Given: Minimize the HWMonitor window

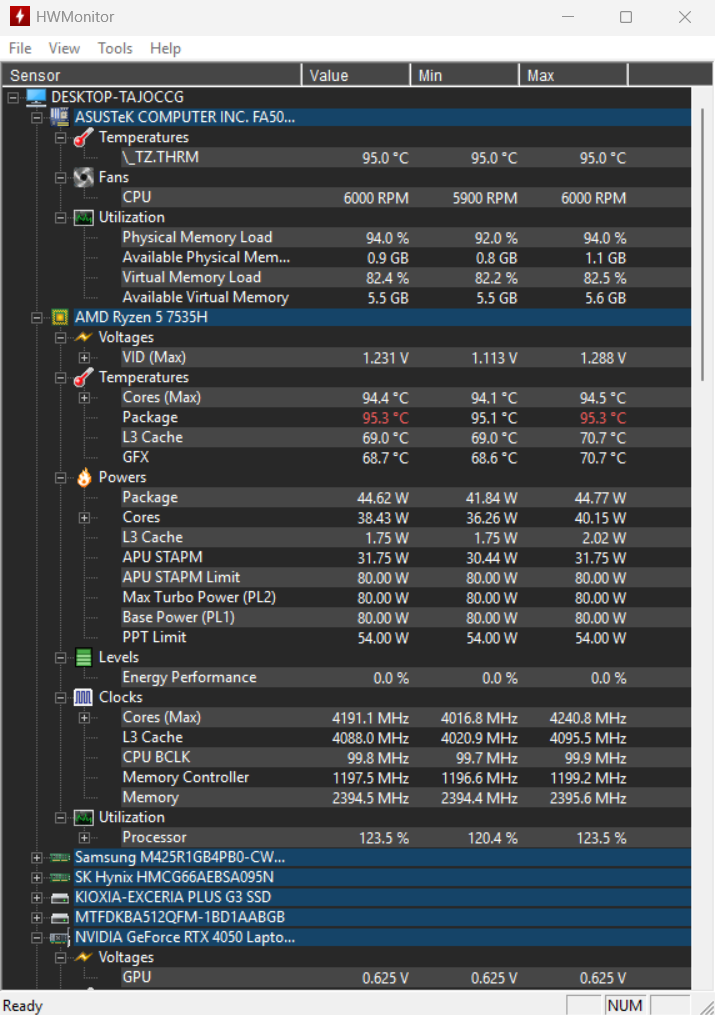Looking at the screenshot, I should tap(568, 16).
